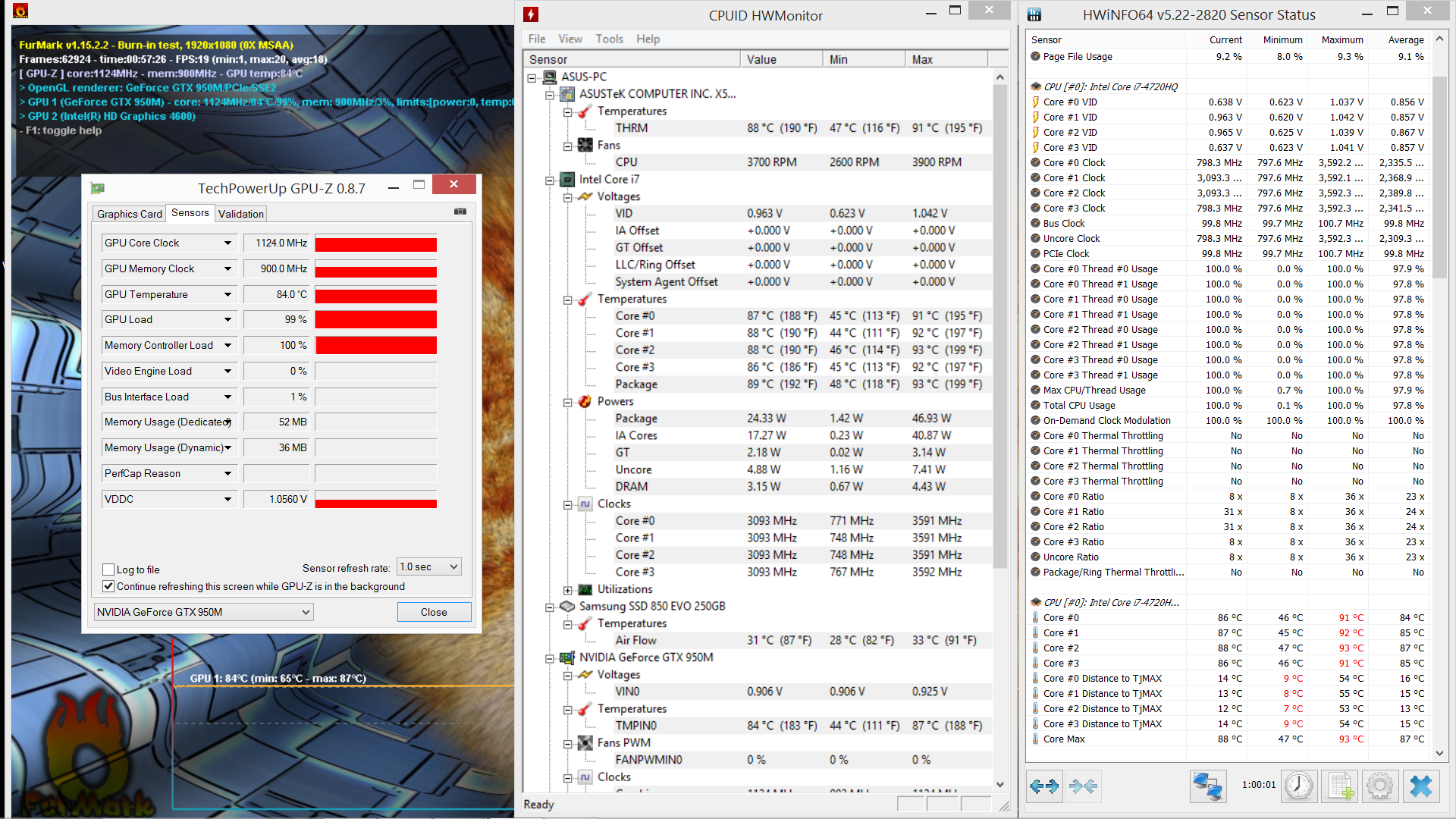
Task: Click the GPU-Z Close button
Action: point(434,612)
